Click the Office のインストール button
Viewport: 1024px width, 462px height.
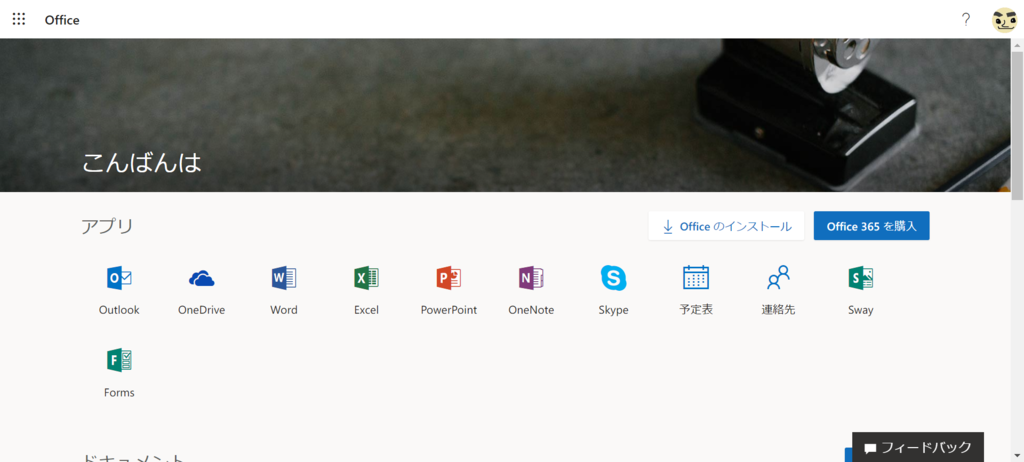click(726, 226)
